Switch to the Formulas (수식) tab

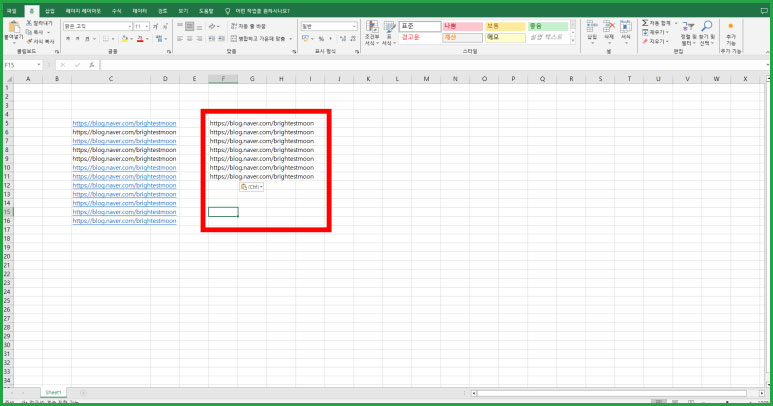(116, 11)
